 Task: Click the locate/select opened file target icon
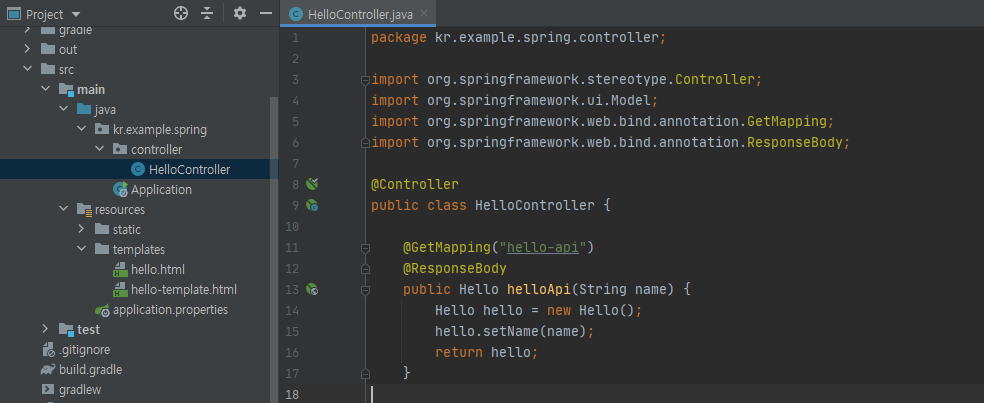click(181, 13)
